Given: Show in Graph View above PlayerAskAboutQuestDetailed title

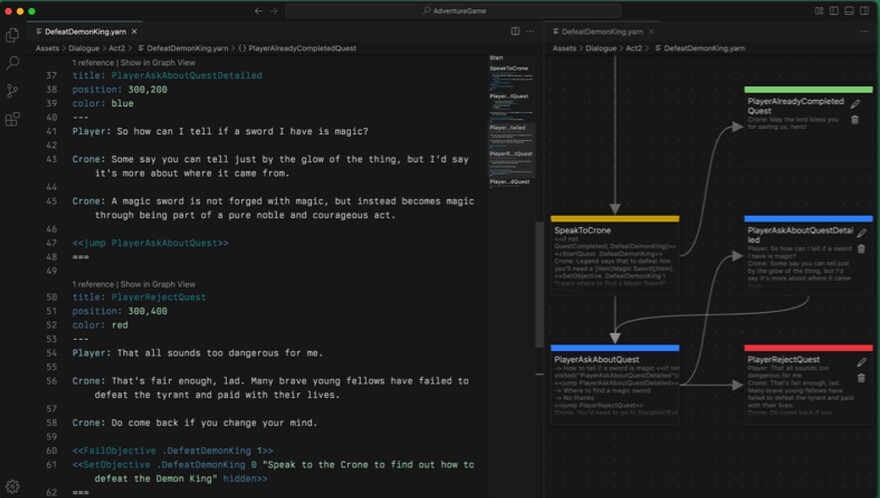Looking at the screenshot, I should click(158, 63).
